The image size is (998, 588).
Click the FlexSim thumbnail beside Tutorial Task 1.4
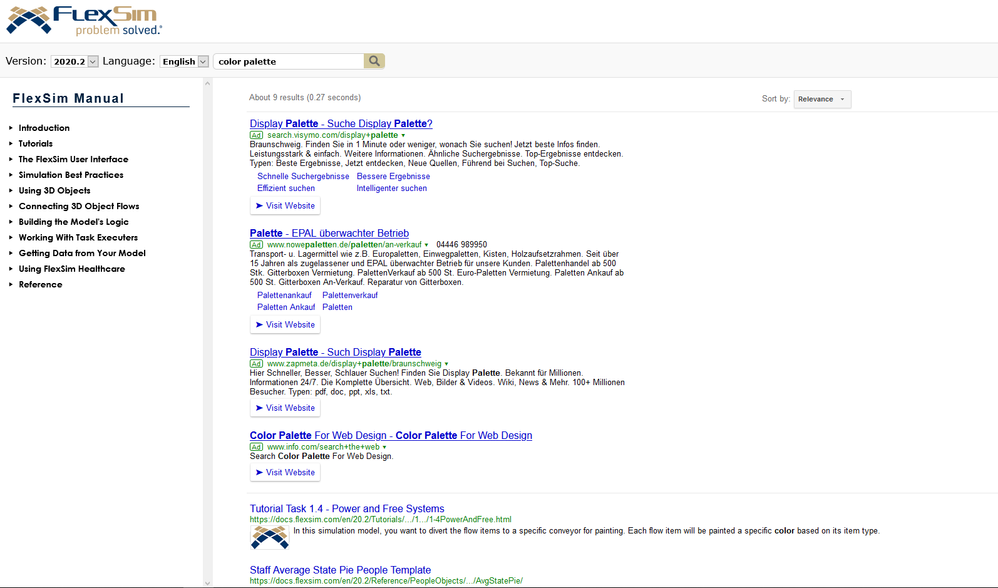coord(270,537)
